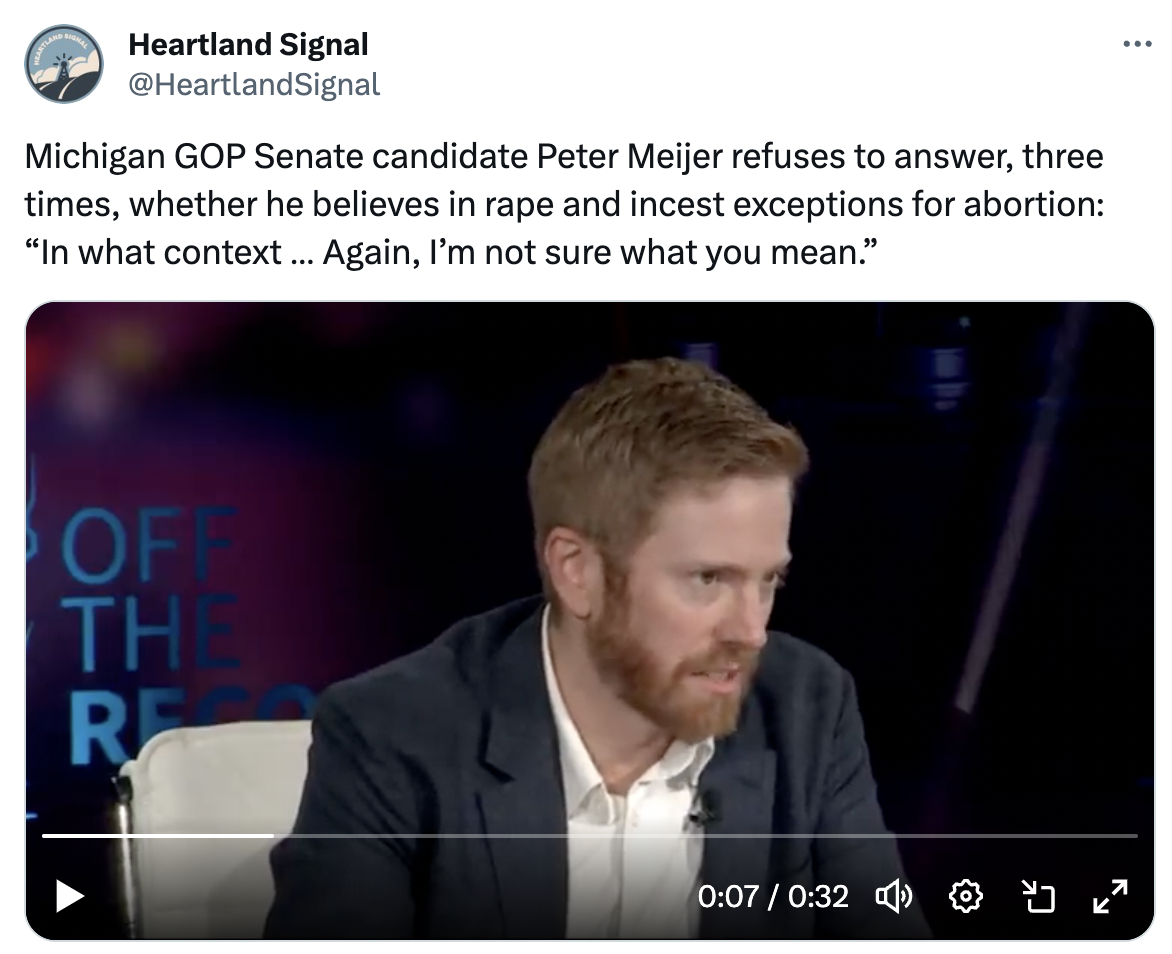This screenshot has width=1172, height=954.
Task: Open video settings gear menu
Action: (x=964, y=896)
